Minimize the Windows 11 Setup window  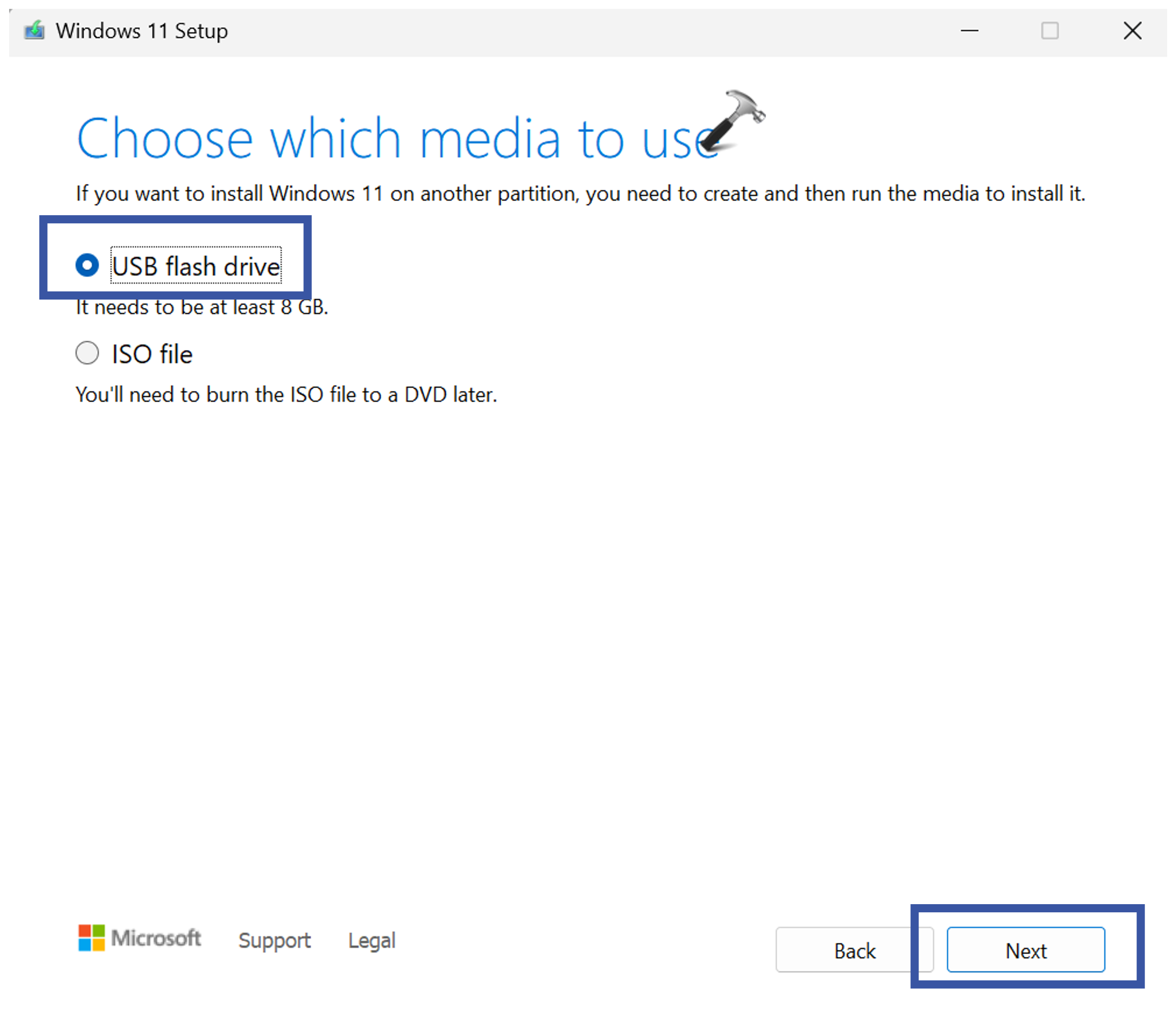click(969, 31)
